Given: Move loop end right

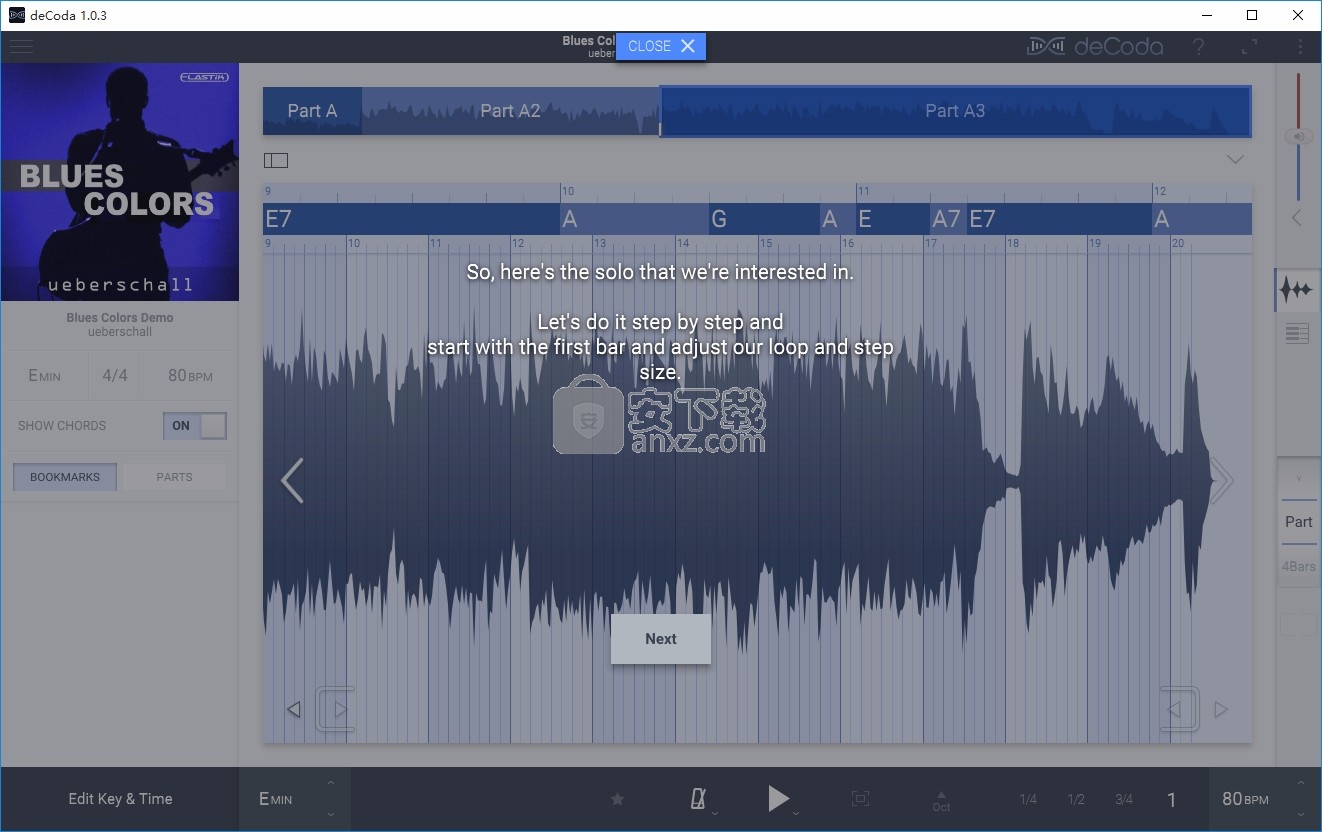Looking at the screenshot, I should [1221, 710].
